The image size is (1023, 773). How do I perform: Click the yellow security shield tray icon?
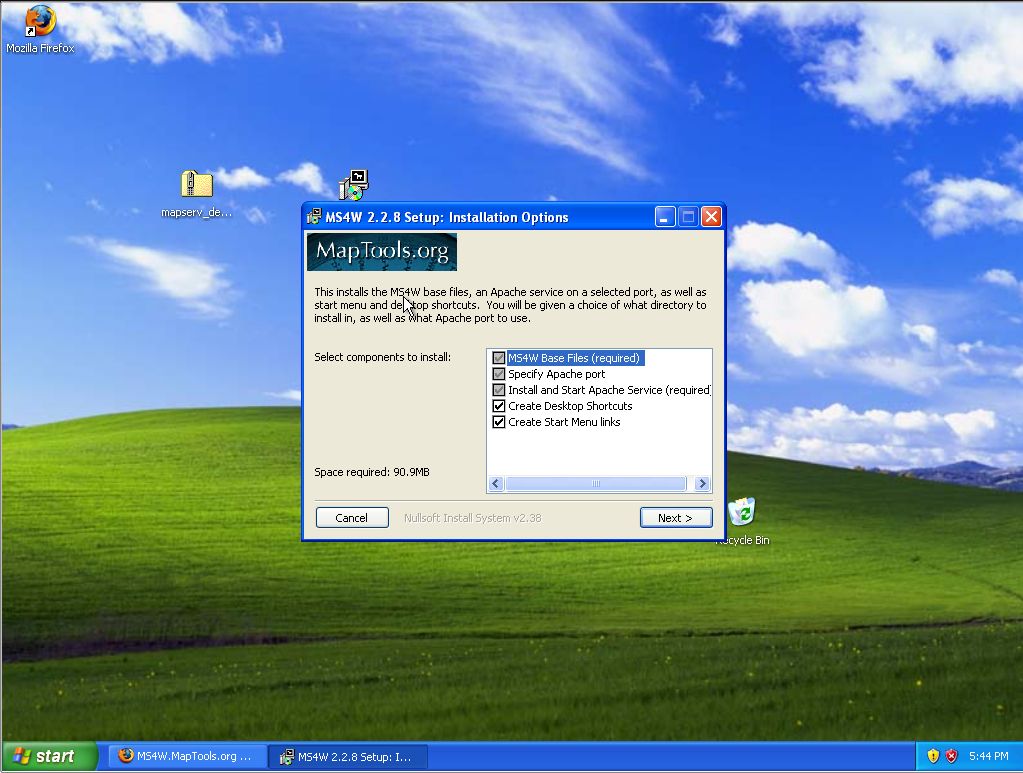(x=933, y=756)
